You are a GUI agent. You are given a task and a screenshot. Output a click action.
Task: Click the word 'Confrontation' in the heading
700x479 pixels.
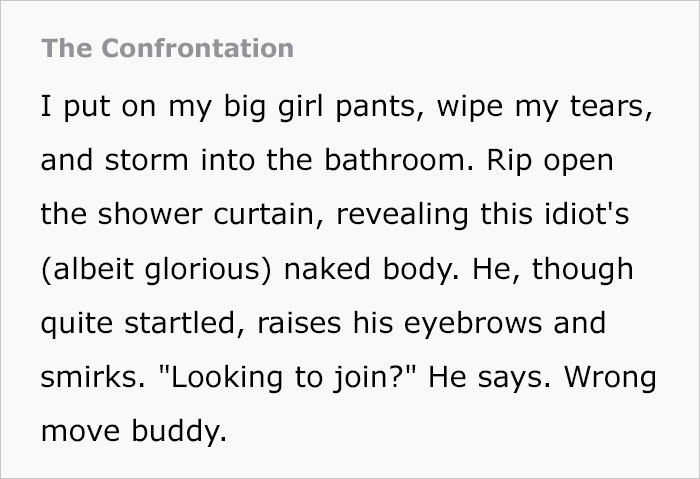(197, 48)
